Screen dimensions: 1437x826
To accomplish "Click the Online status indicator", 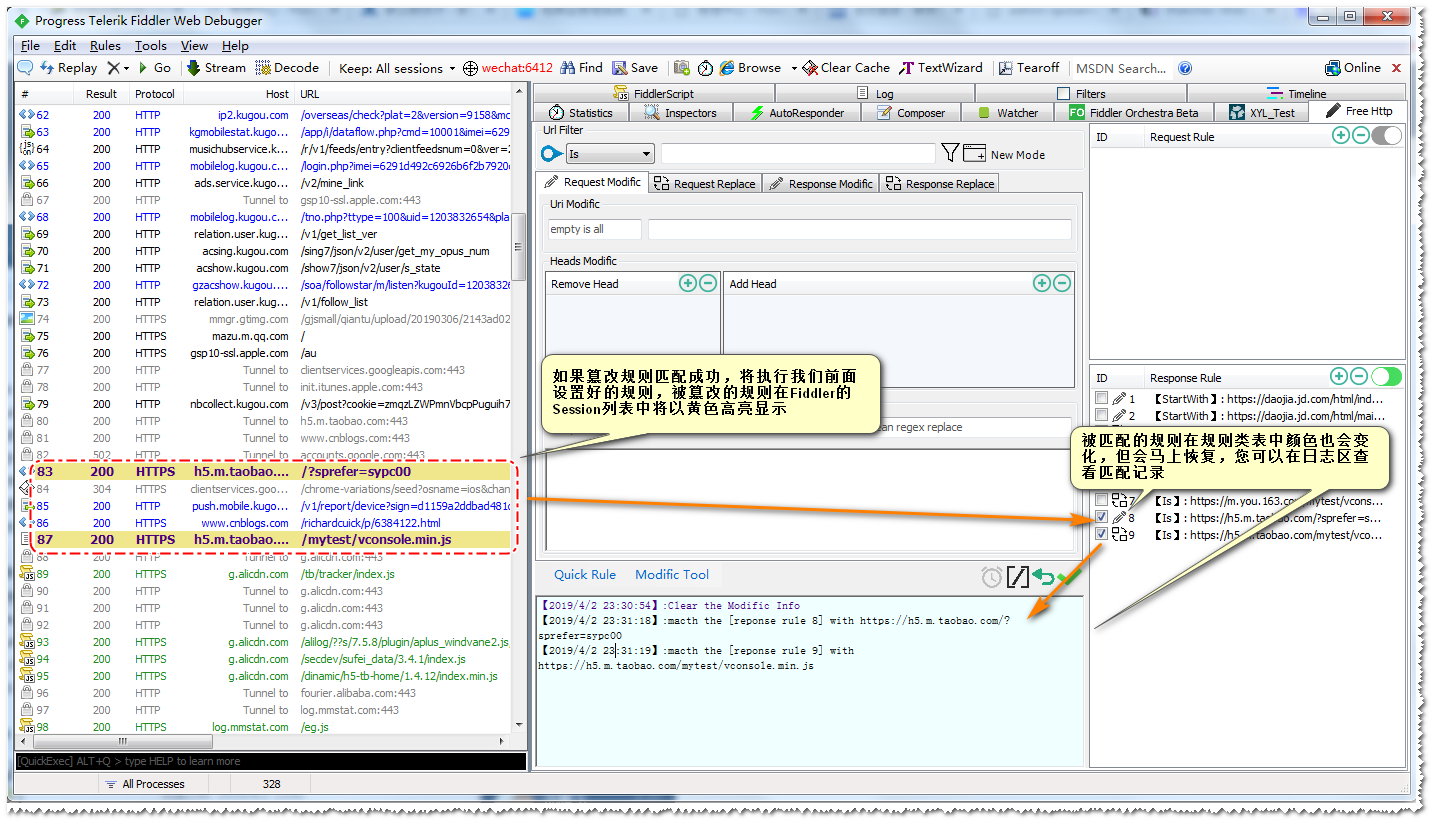I will click(x=1353, y=68).
